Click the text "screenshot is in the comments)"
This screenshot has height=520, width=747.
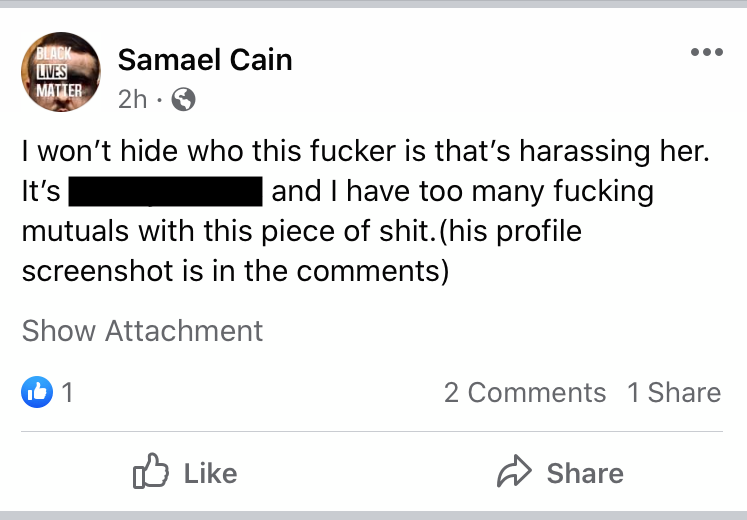click(x=234, y=270)
